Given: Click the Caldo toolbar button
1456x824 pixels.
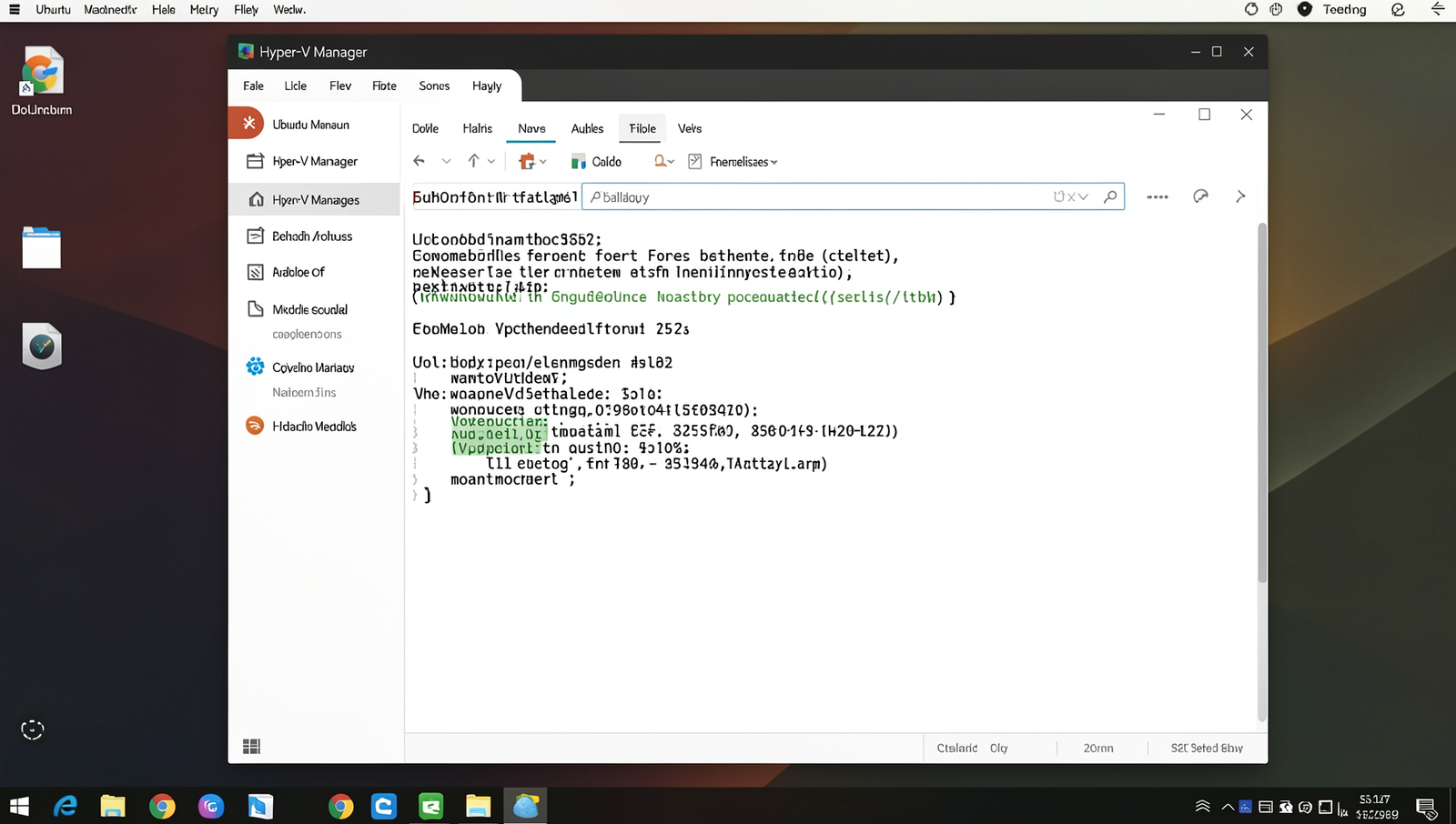Looking at the screenshot, I should click(596, 162).
